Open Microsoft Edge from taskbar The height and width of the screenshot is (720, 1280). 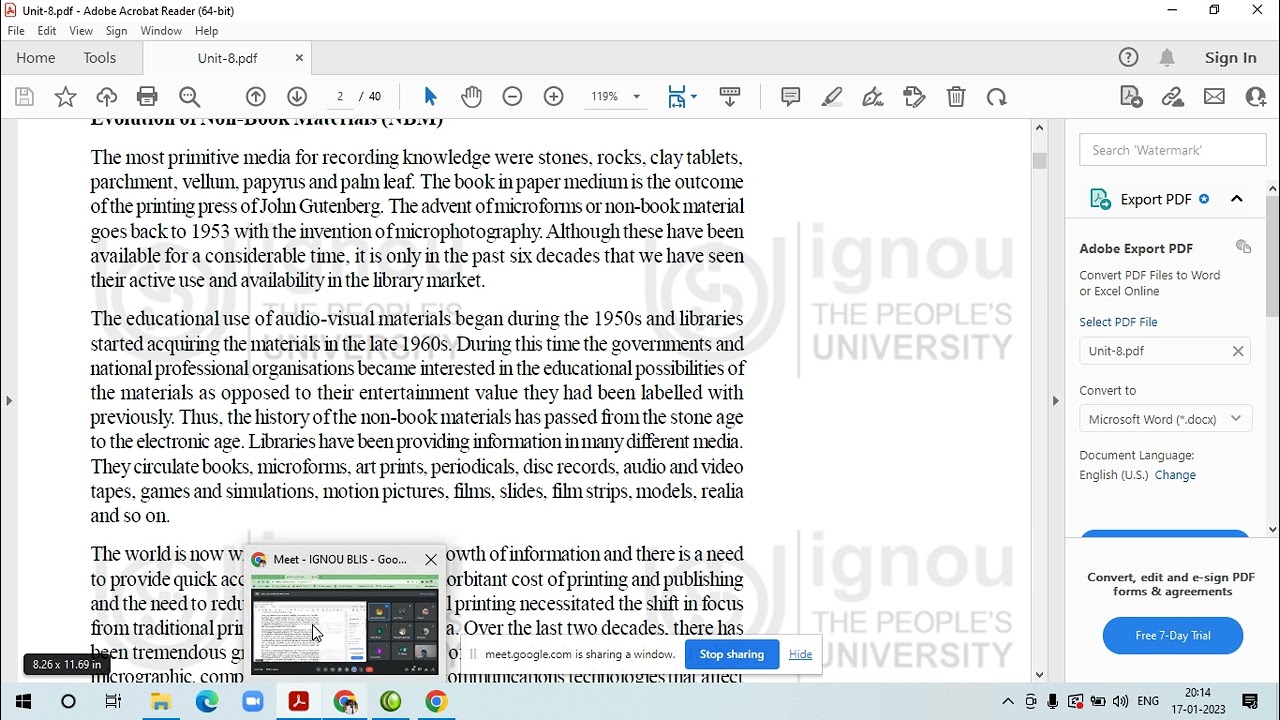(207, 702)
